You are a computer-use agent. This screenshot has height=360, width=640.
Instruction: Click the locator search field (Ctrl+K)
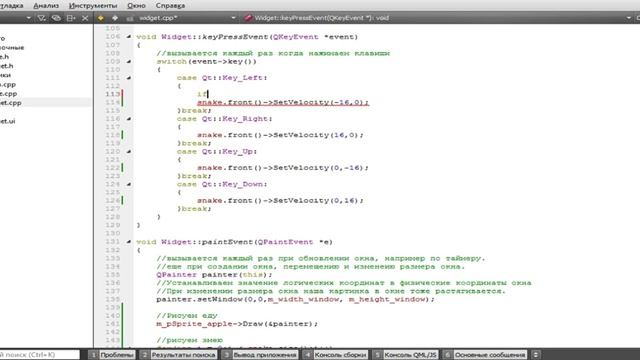click(39, 355)
